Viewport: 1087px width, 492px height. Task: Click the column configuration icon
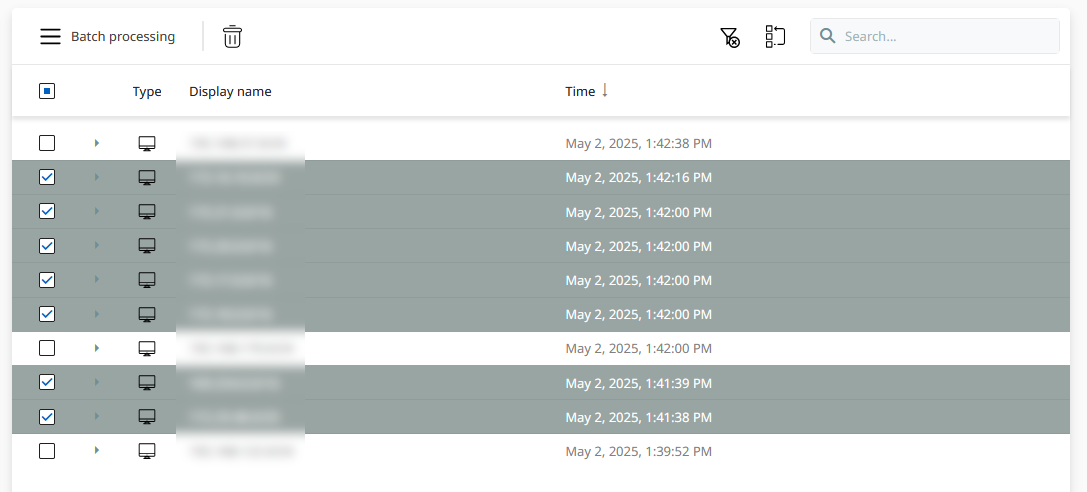pos(775,37)
